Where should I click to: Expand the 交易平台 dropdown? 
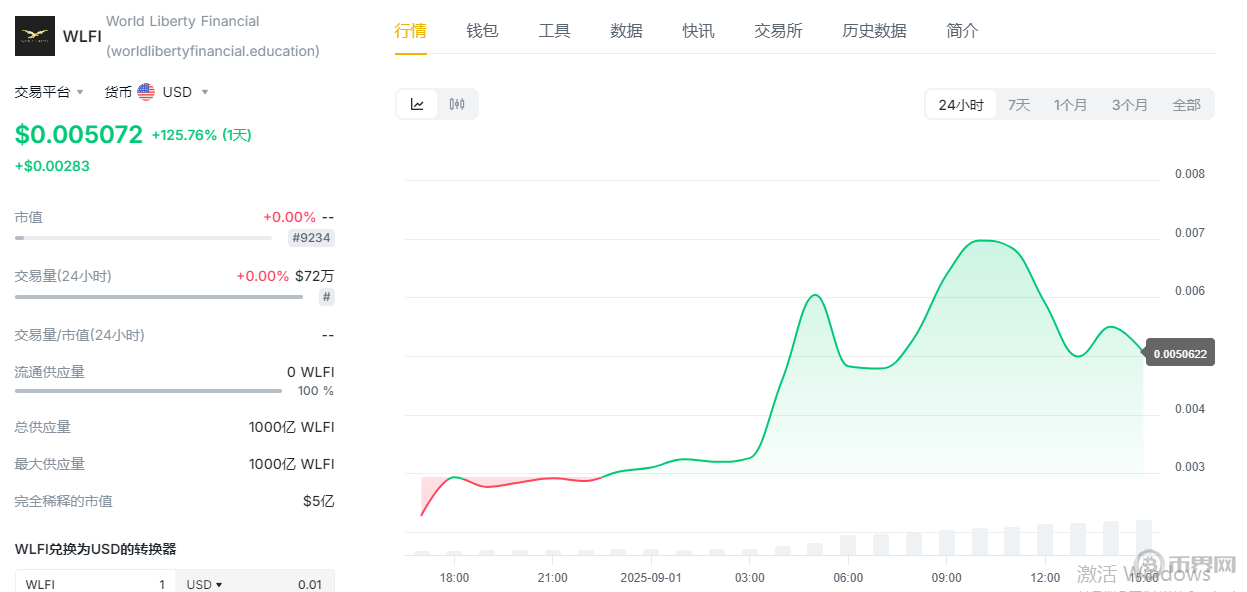49,92
